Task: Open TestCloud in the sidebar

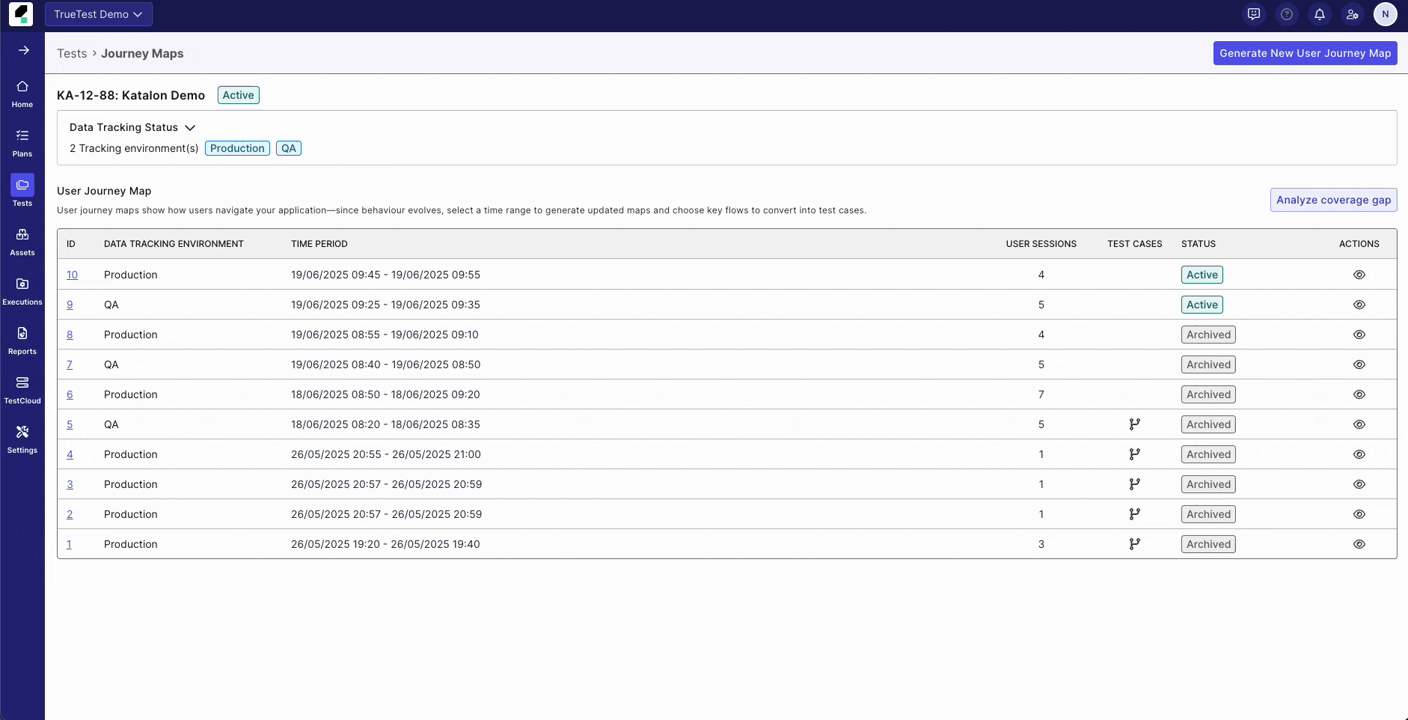Action: point(22,389)
